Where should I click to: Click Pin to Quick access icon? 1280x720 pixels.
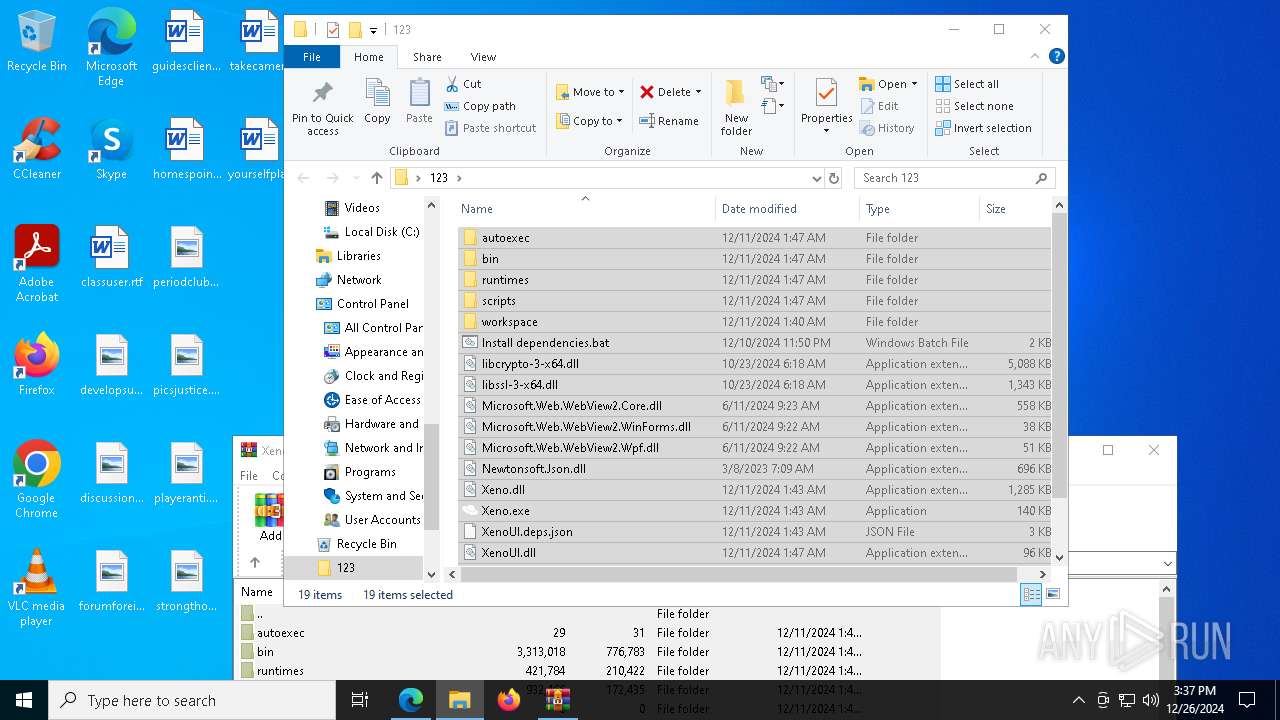(322, 108)
